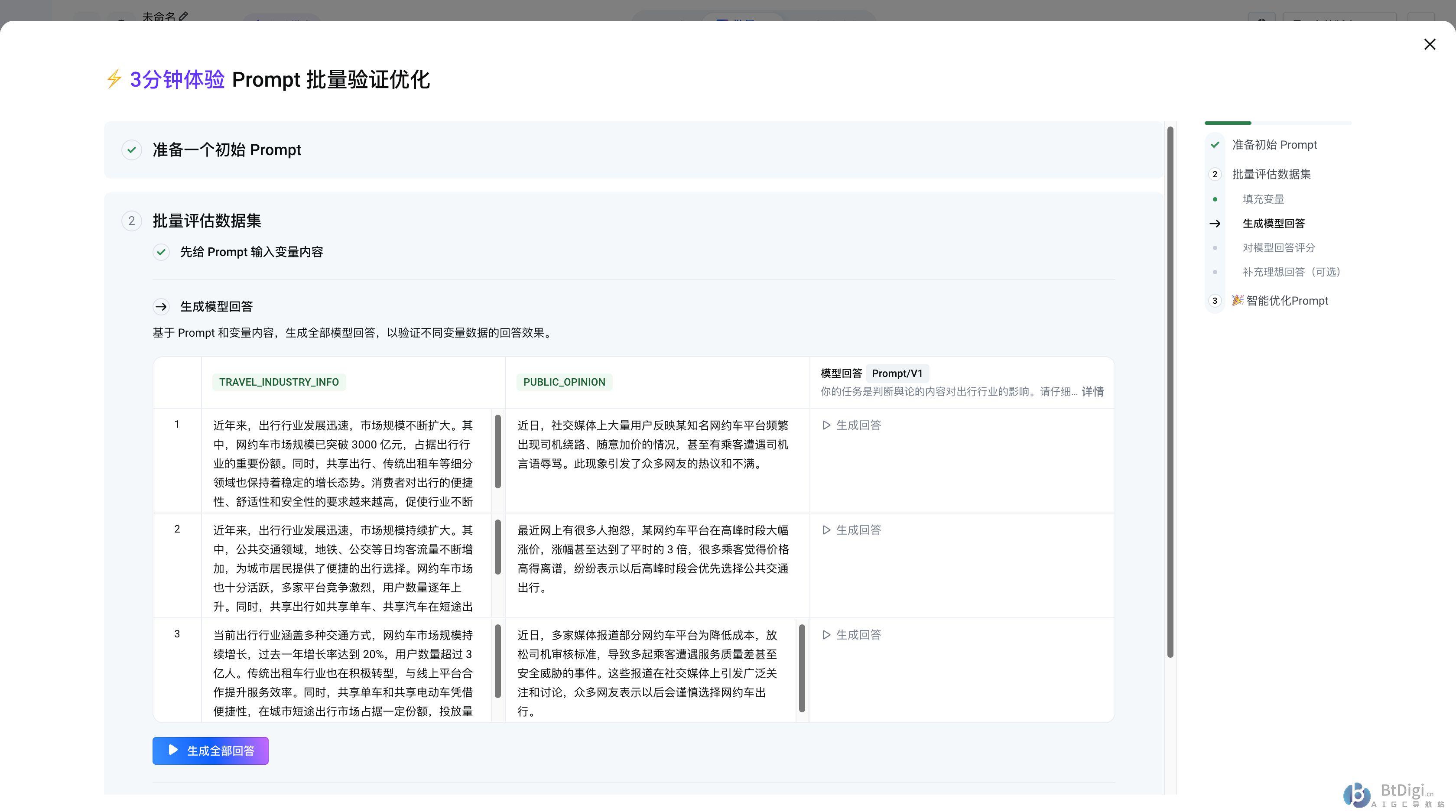
Task: Click row 3 text starting 当前出行行业涵盖多种交通方式
Action: coord(343,672)
